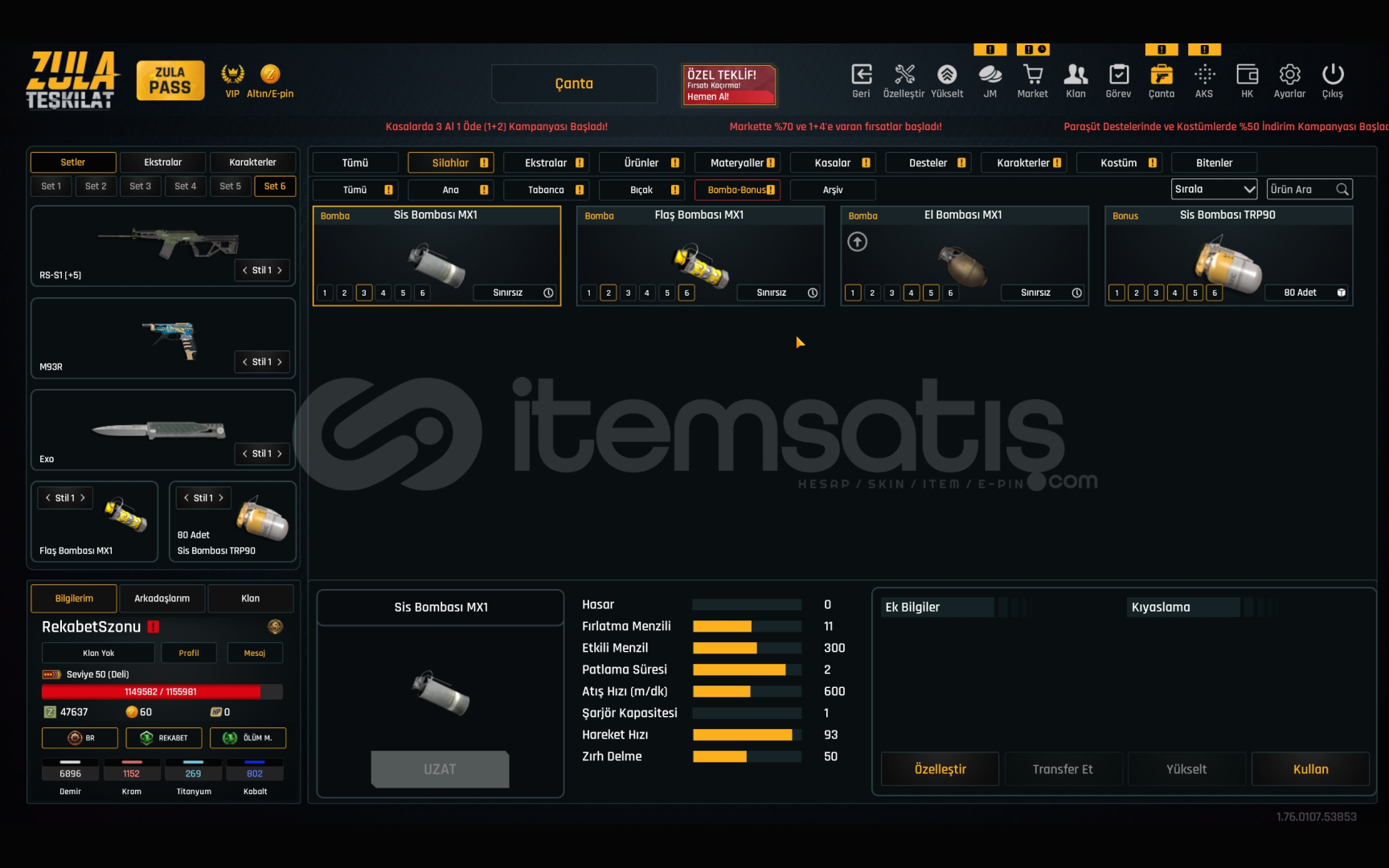Click the Kullan button
This screenshot has width=1389, height=868.
[1310, 769]
